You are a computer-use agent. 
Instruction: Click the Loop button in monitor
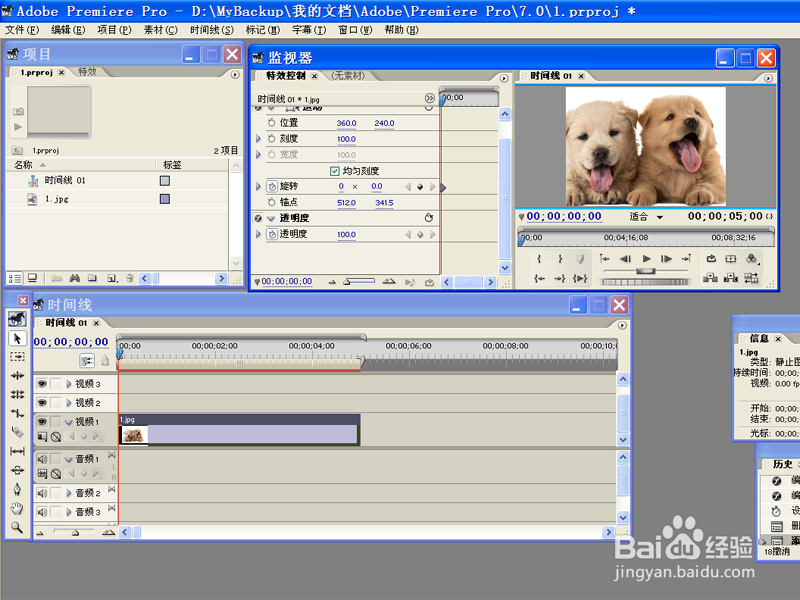click(x=711, y=259)
